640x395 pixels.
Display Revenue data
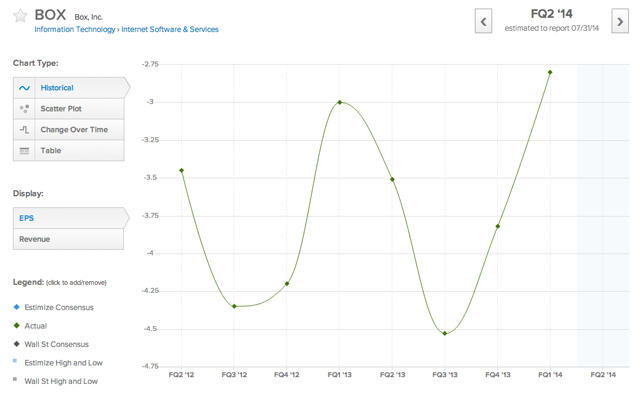click(69, 239)
